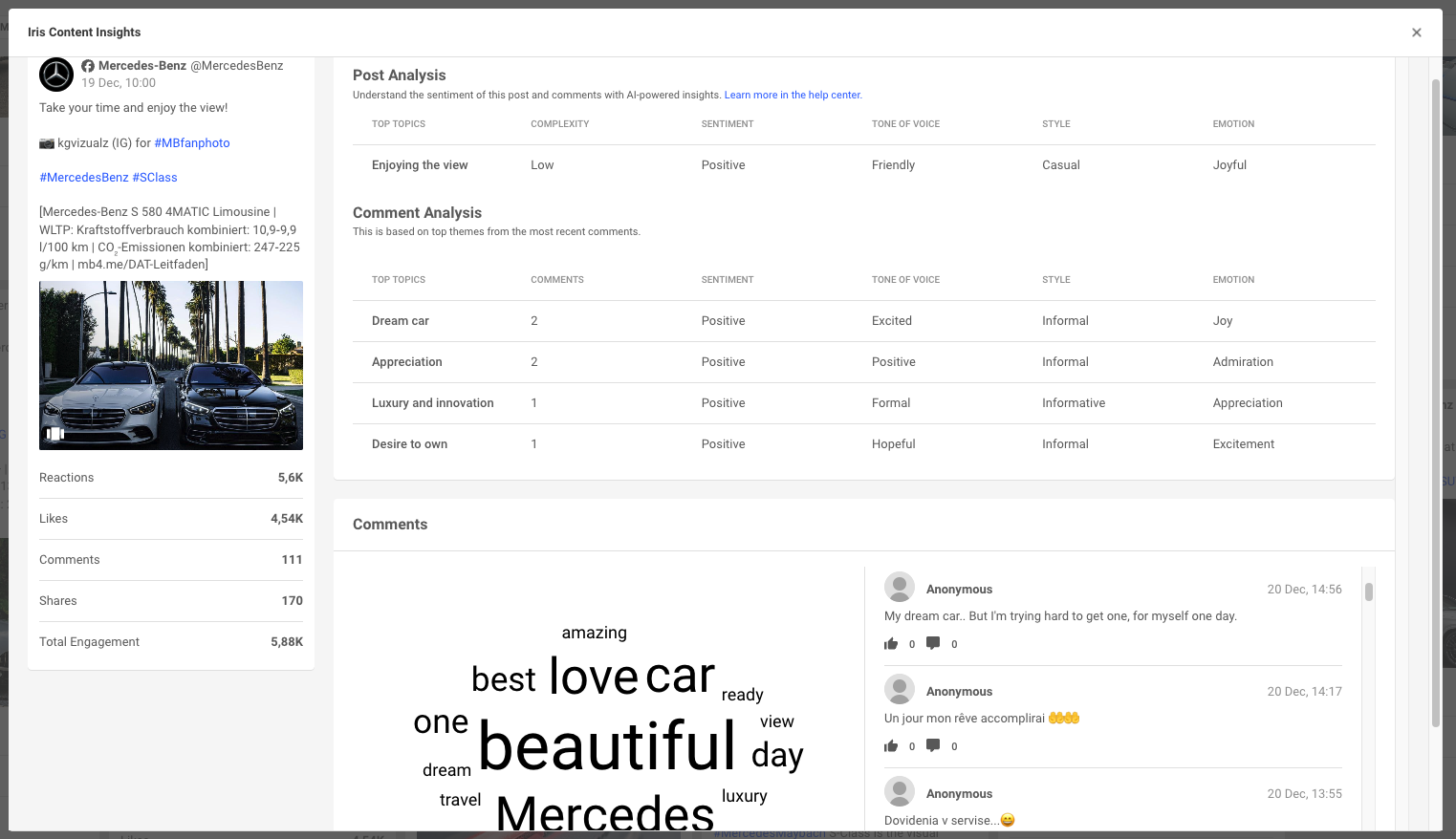Click the Likes count 4,54K

coord(287,519)
